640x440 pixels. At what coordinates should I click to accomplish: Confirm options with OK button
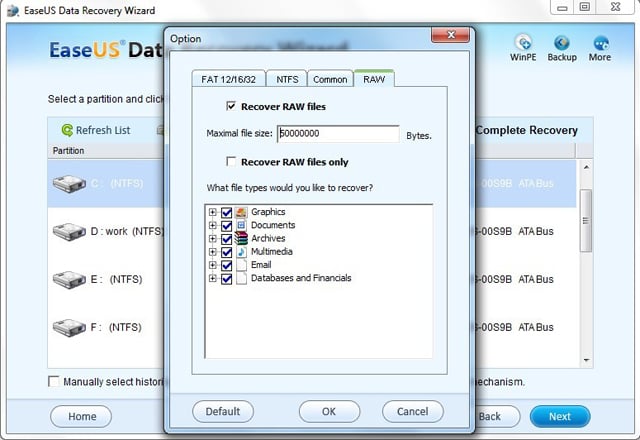click(329, 411)
